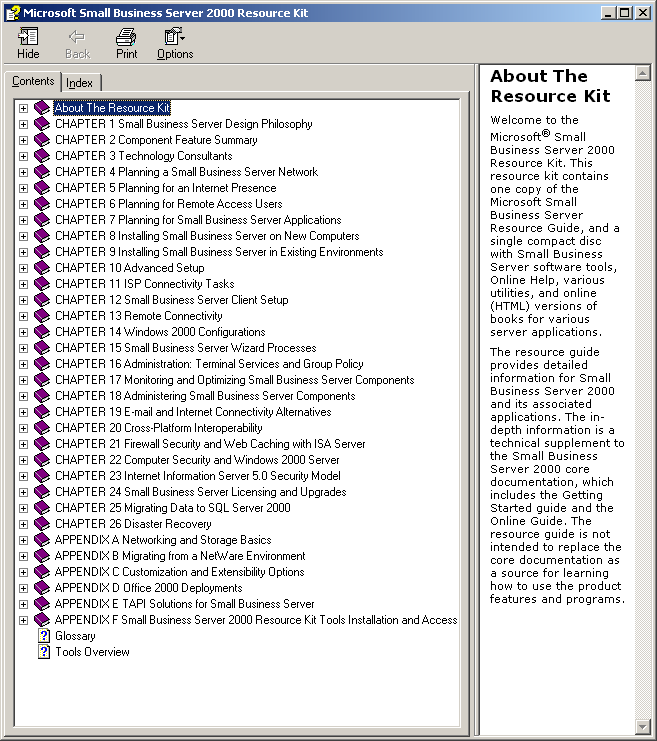Expand CHAPTER 1 Design Philosophy node
Screen dimensions: 657x741
23,124
